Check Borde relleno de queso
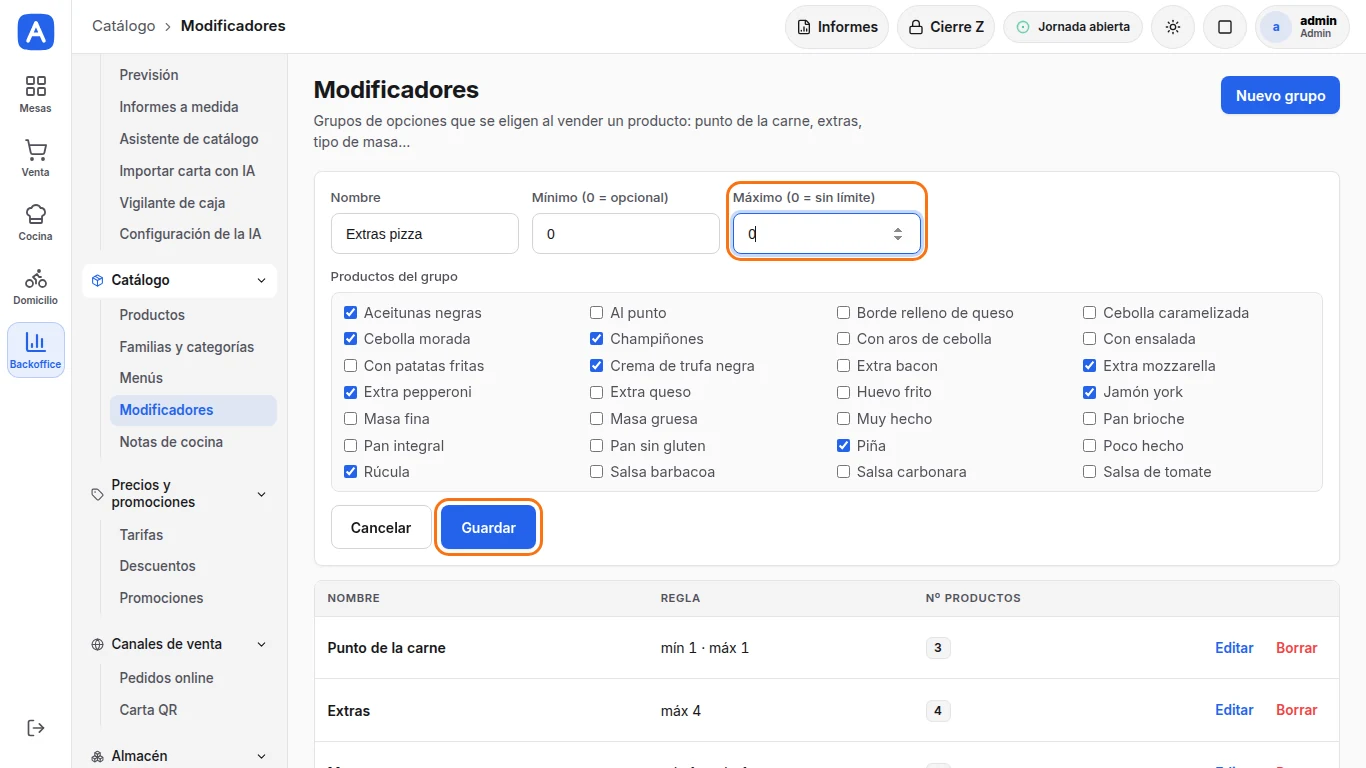The width and height of the screenshot is (1366, 768). pos(843,313)
